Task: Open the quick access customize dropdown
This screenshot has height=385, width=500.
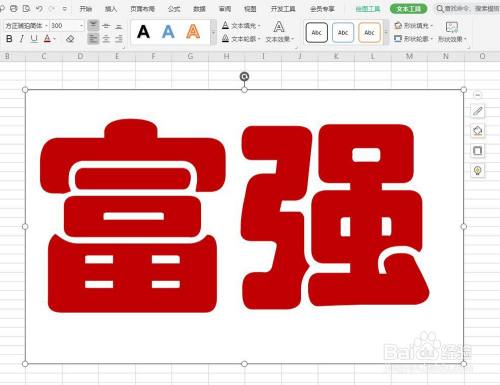Action: click(65, 9)
